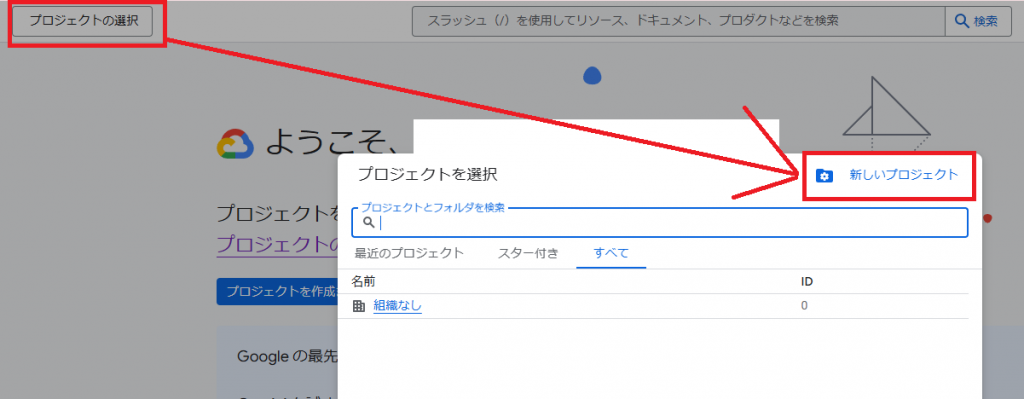This screenshot has width=1024, height=399.
Task: Click the building icon beside 組織なし
Action: click(x=359, y=306)
